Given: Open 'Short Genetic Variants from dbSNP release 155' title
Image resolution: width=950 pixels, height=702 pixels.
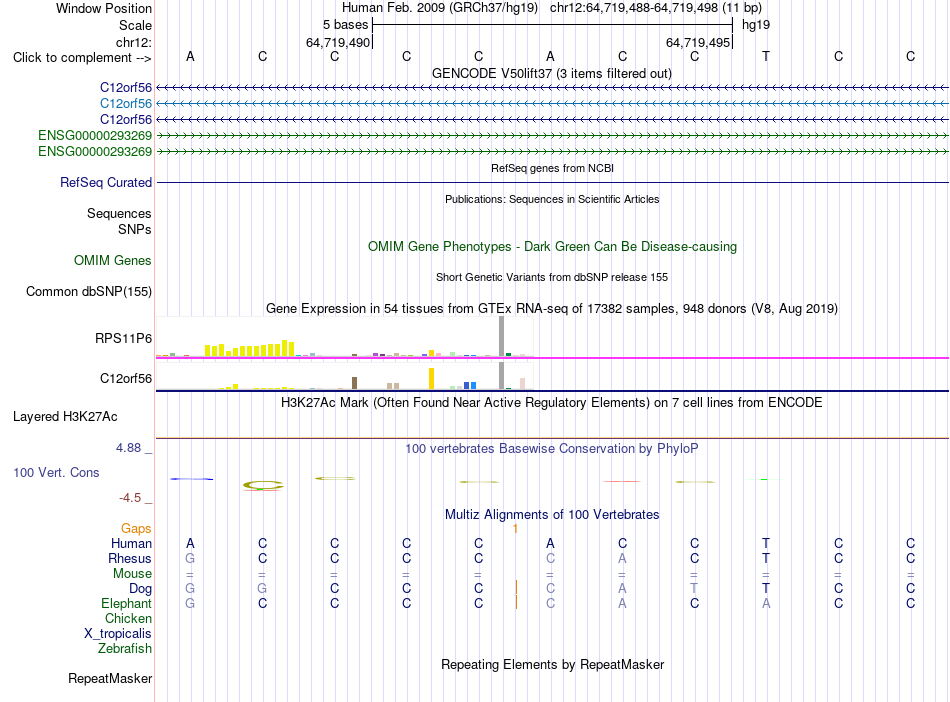Looking at the screenshot, I should click(x=551, y=277).
